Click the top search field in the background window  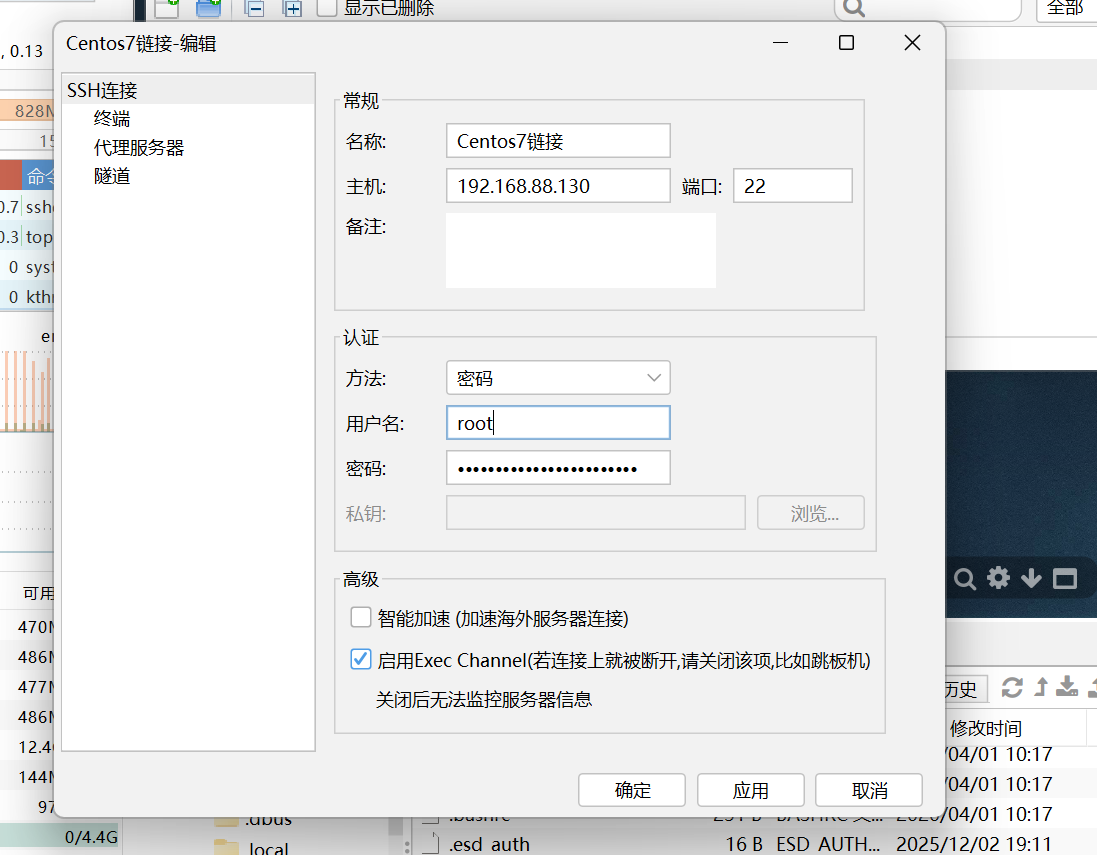(x=927, y=8)
